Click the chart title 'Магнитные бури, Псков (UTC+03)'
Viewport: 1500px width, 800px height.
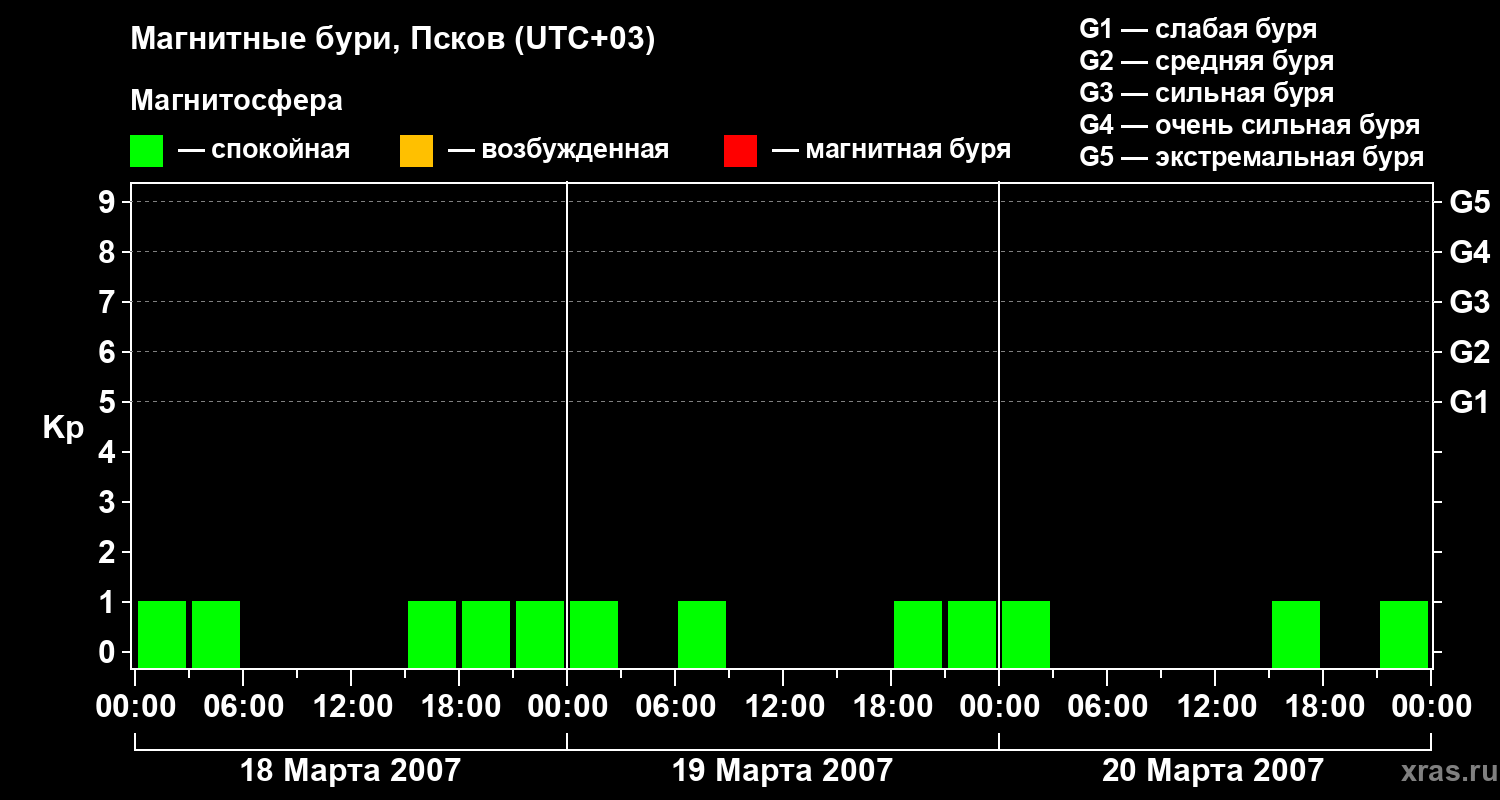[393, 40]
